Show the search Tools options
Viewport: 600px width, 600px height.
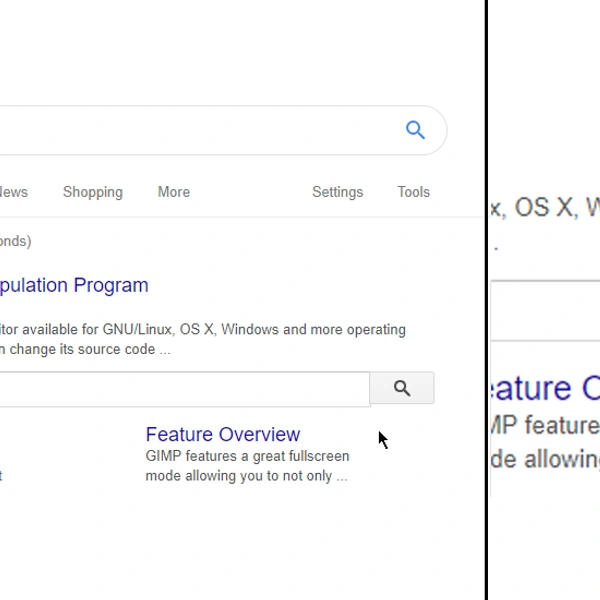point(413,192)
